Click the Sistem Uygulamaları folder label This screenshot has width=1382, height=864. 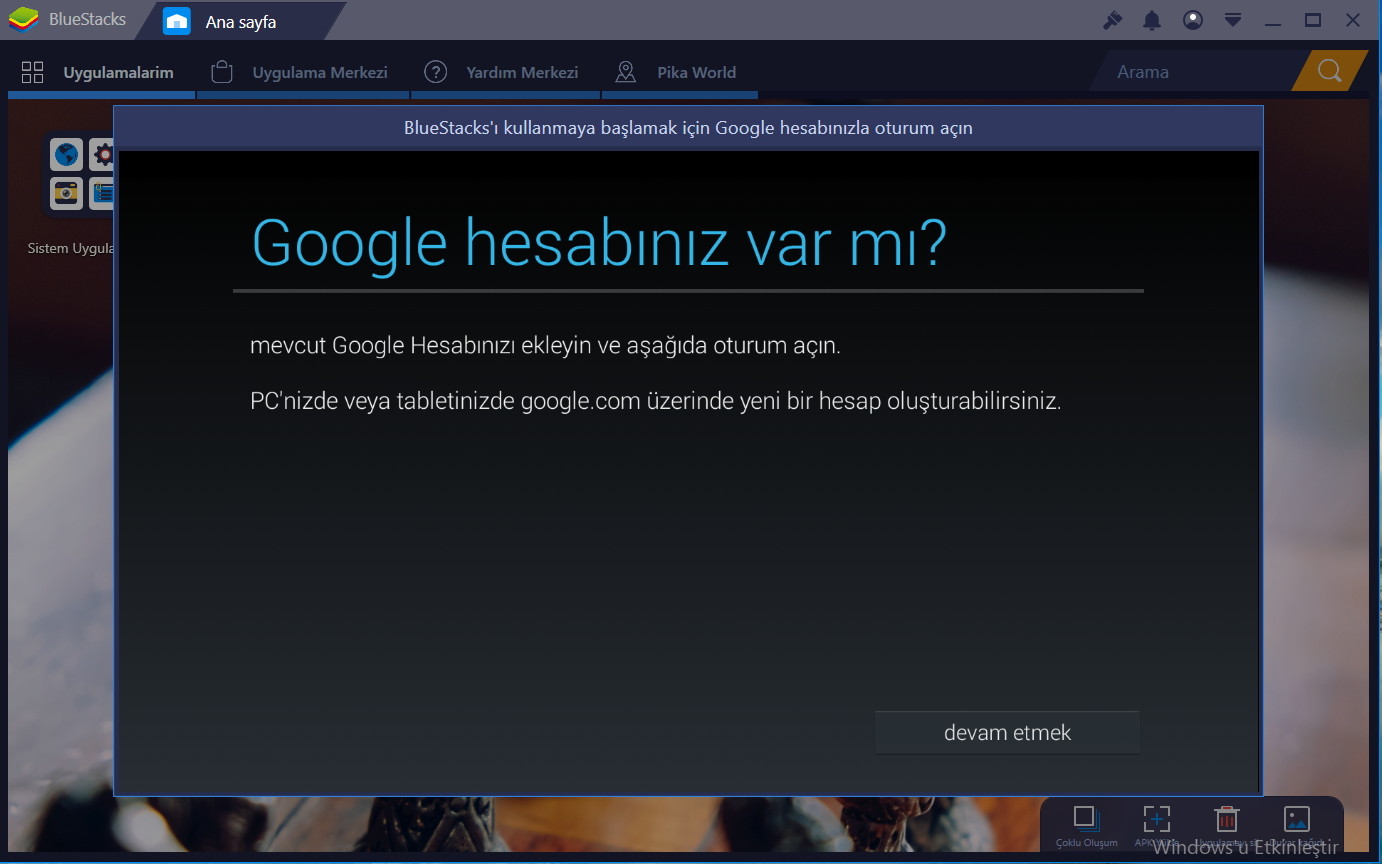70,248
